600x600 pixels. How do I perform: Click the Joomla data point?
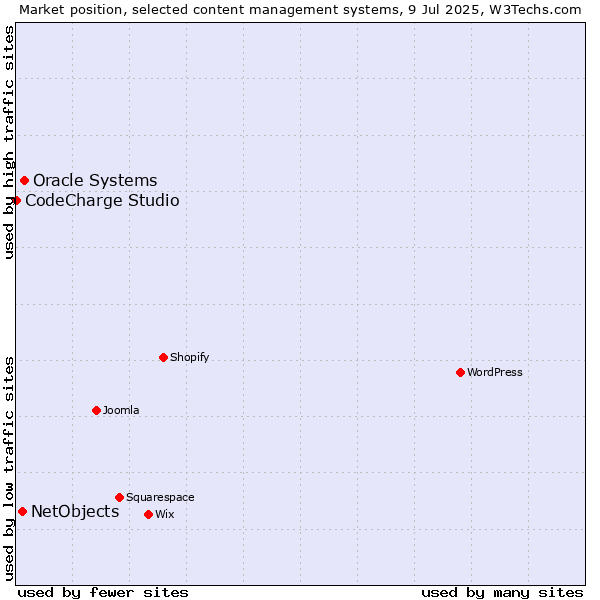point(96,410)
